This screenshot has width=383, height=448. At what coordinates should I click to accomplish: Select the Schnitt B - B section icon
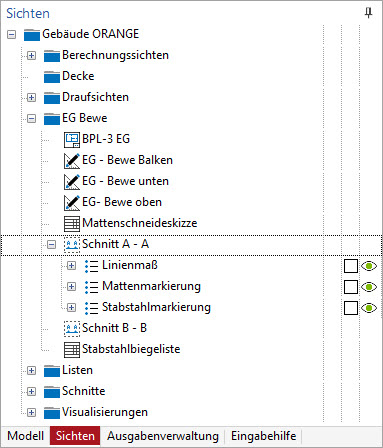(x=72, y=328)
